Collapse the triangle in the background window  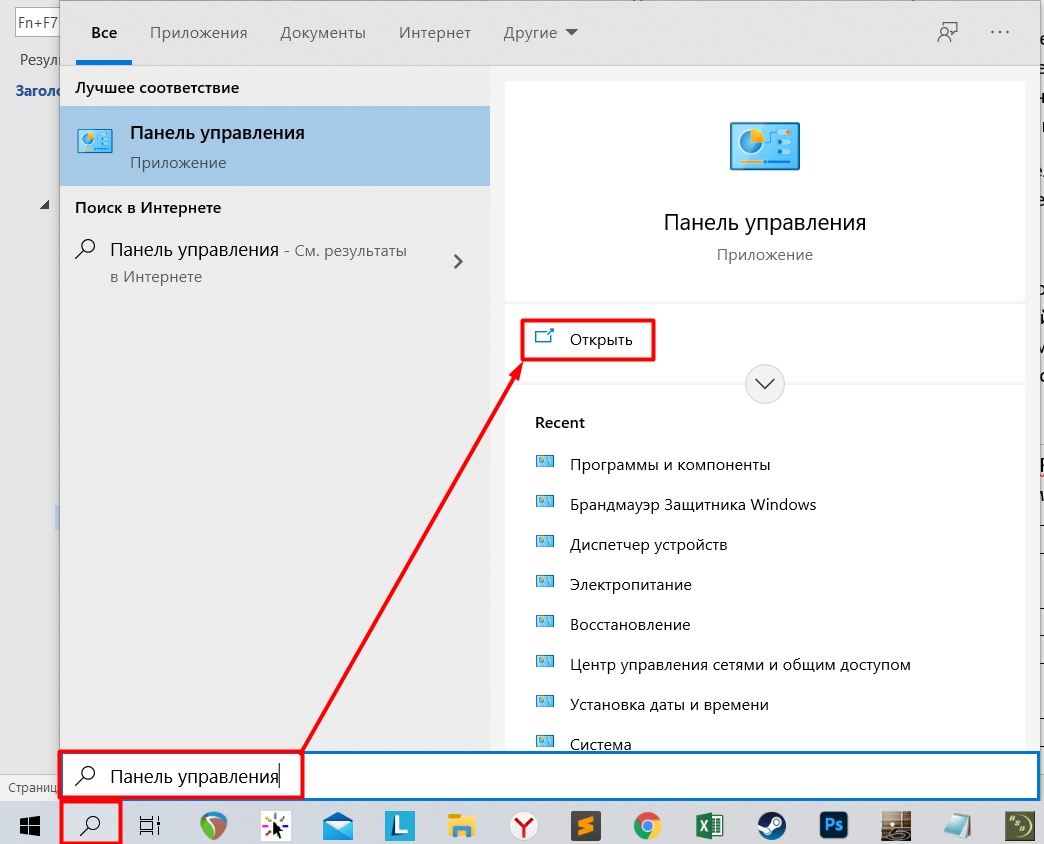point(45,205)
